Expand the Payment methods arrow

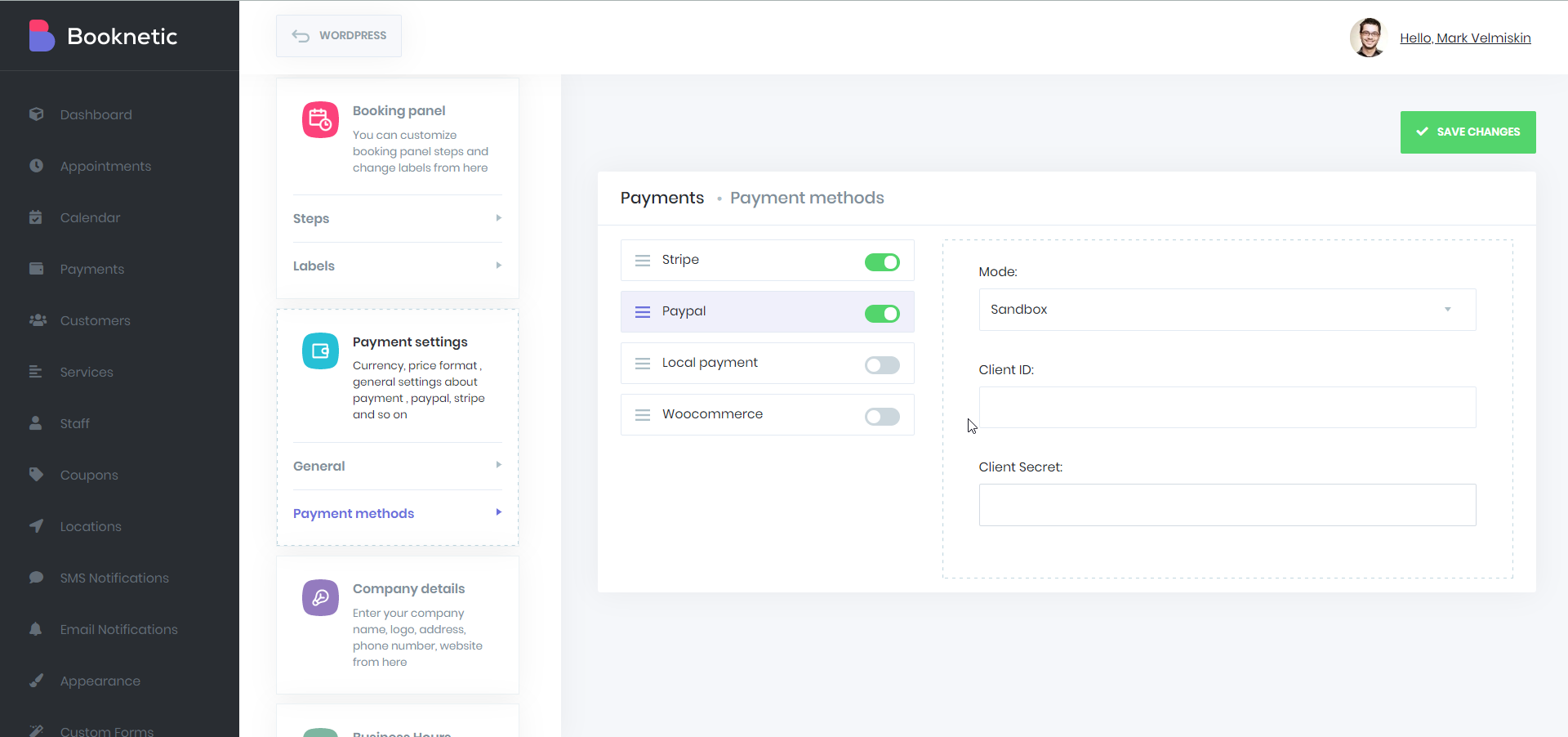(498, 512)
